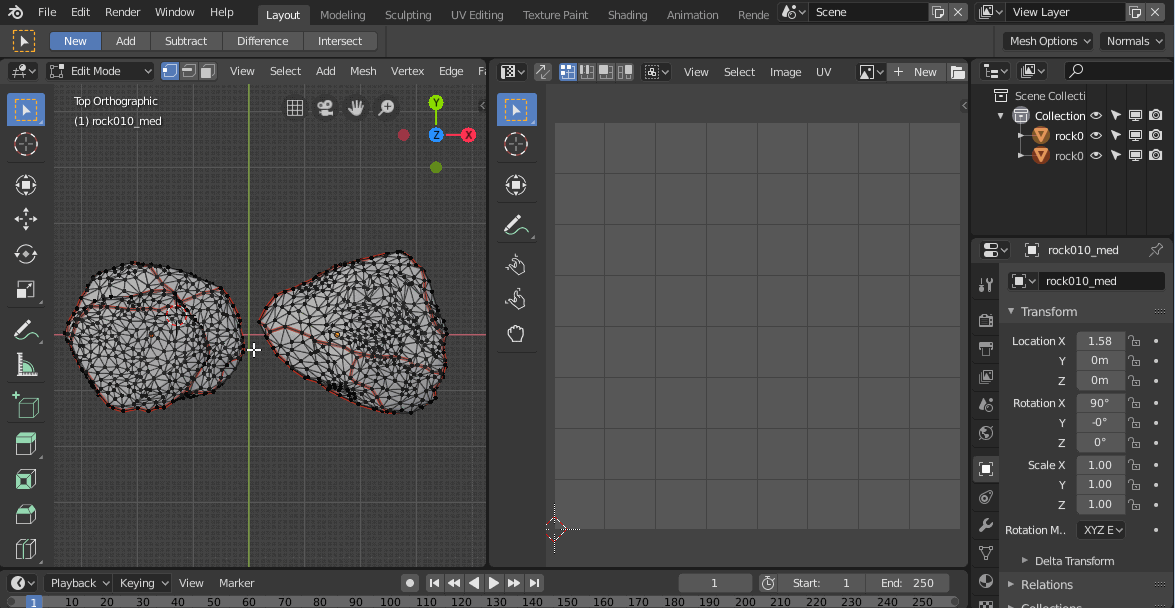Jump playback to the end frame
The height and width of the screenshot is (608, 1175).
point(535,582)
